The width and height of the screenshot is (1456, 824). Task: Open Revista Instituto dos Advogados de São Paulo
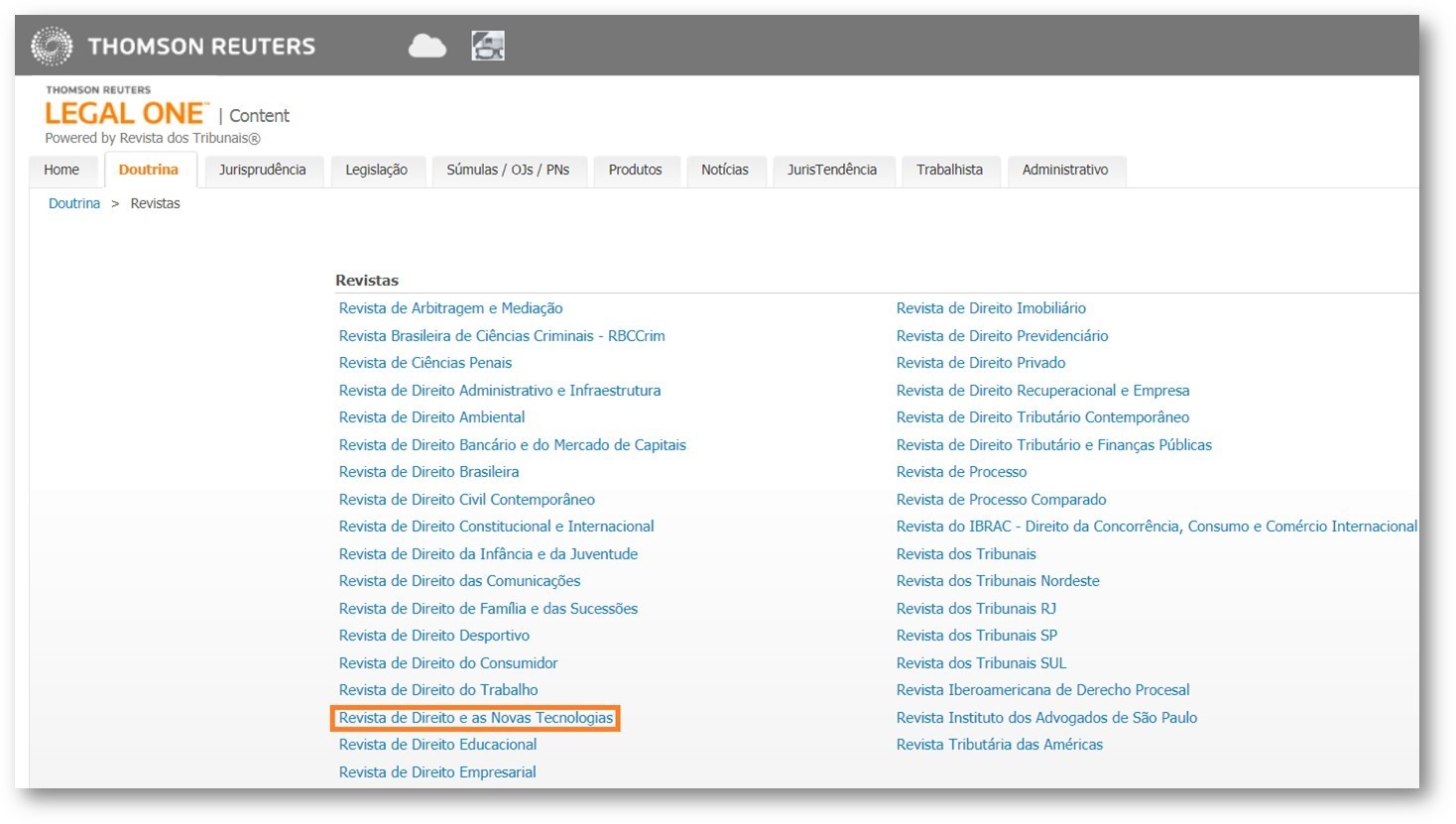(1047, 718)
